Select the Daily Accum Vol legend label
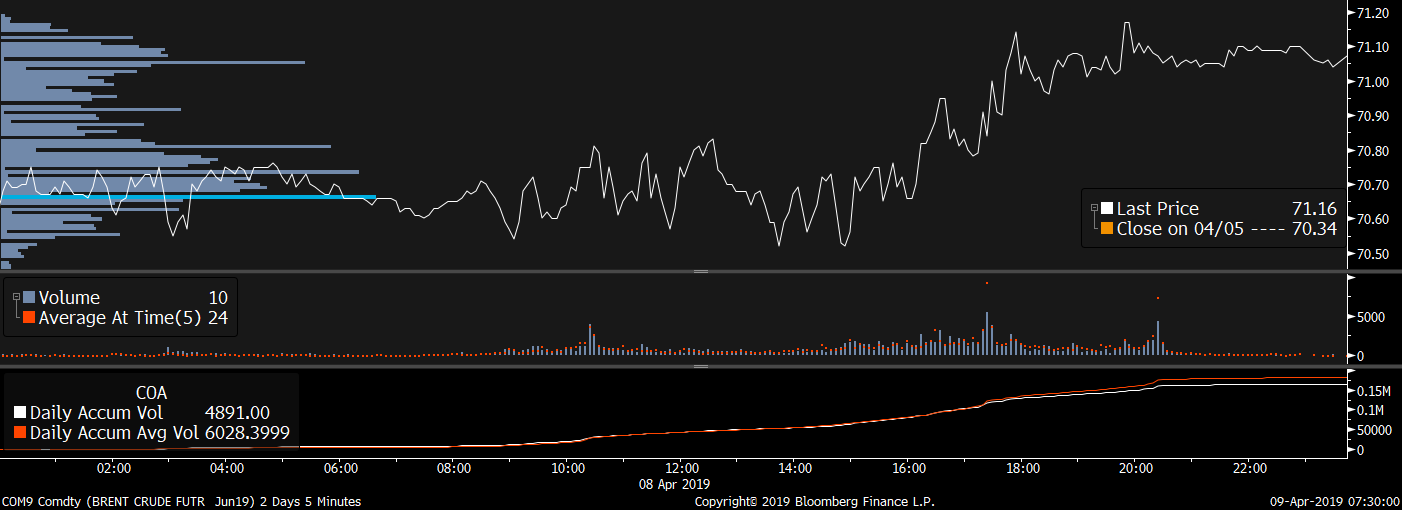 [x=96, y=412]
